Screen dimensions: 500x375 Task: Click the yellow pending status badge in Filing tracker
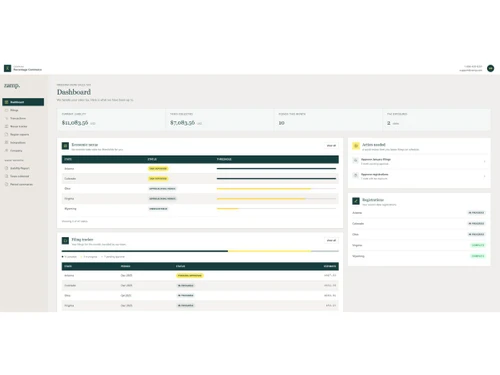tap(190, 276)
